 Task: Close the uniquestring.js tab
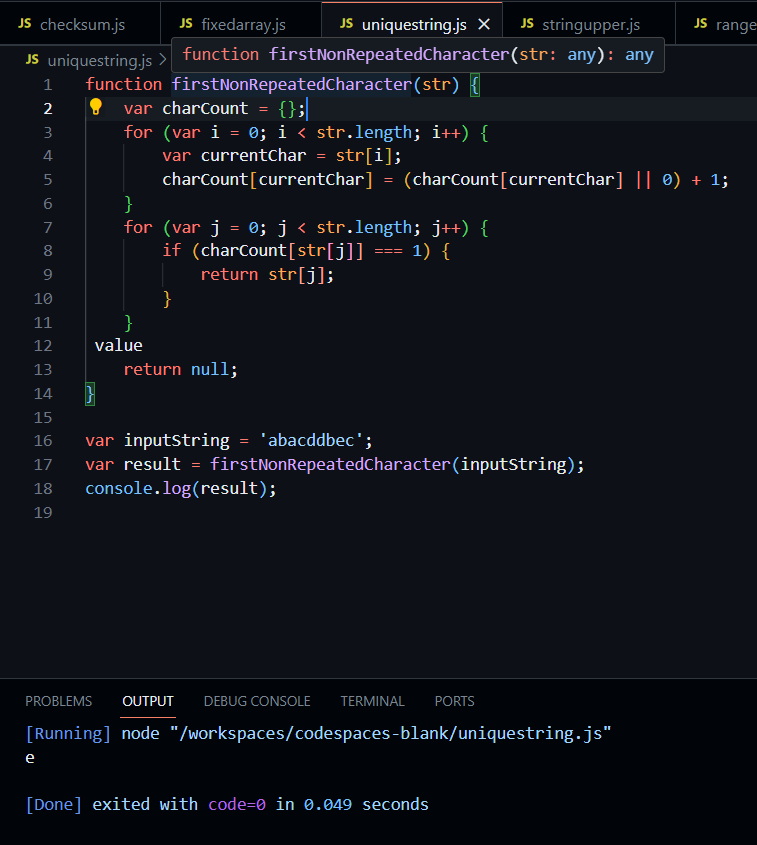click(484, 24)
